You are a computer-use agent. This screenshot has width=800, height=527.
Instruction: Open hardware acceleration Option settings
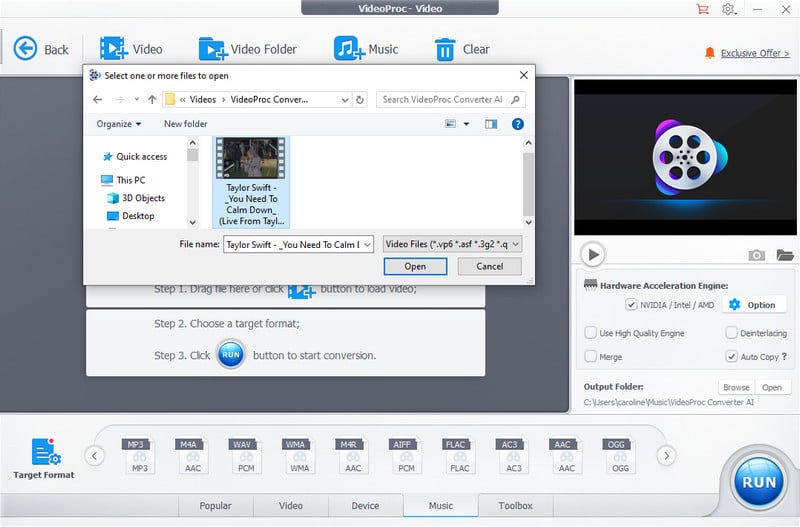pyautogui.click(x=756, y=305)
